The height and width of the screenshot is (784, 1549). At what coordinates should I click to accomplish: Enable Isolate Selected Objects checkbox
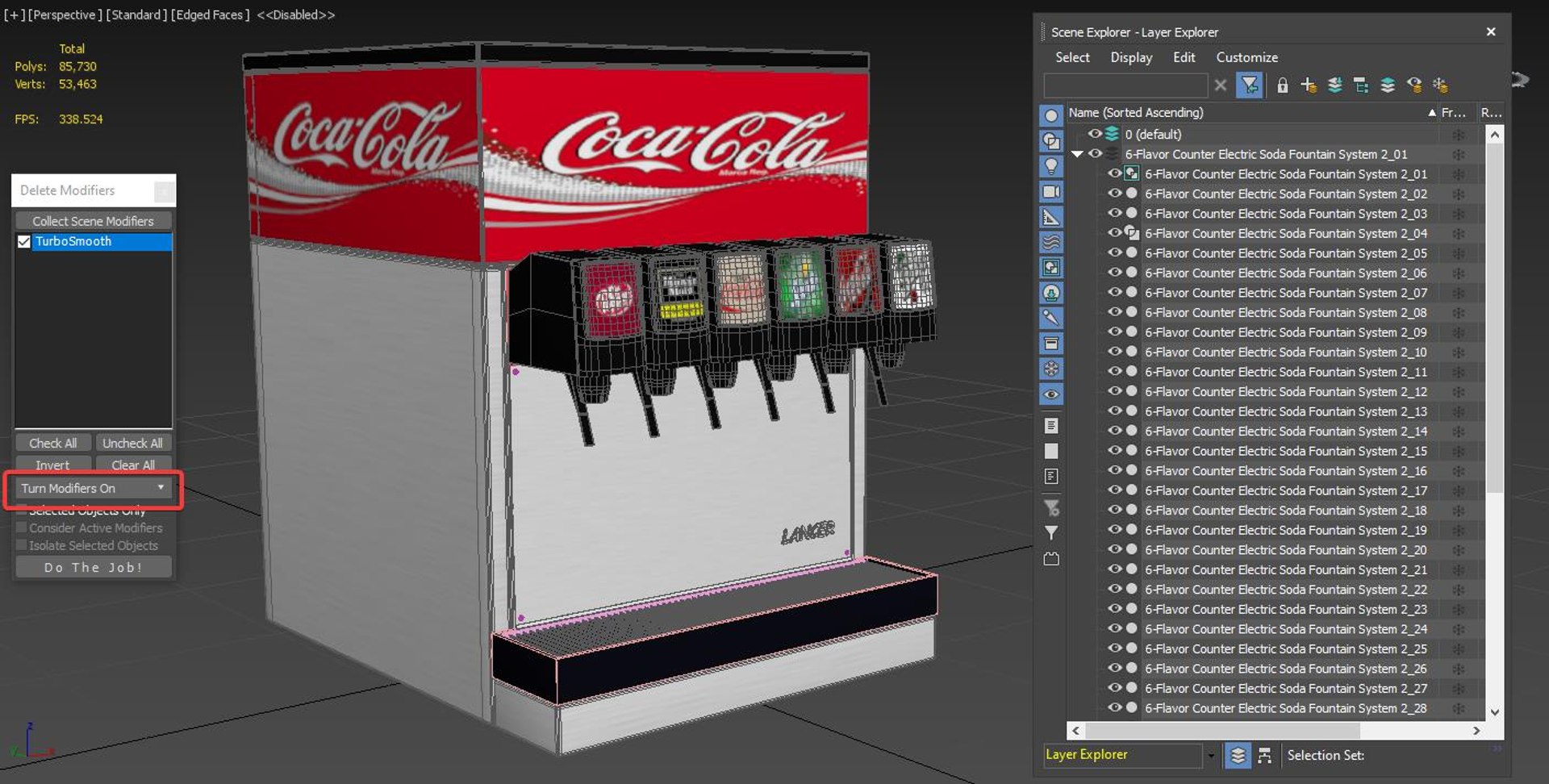tap(22, 545)
